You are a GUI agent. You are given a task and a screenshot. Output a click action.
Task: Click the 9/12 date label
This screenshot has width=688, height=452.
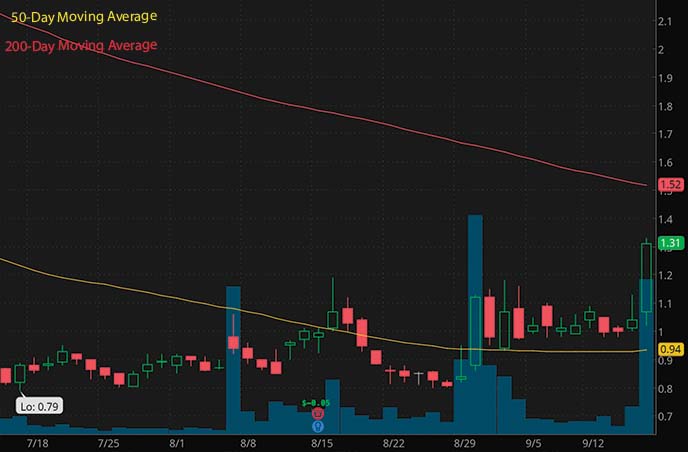coord(593,443)
